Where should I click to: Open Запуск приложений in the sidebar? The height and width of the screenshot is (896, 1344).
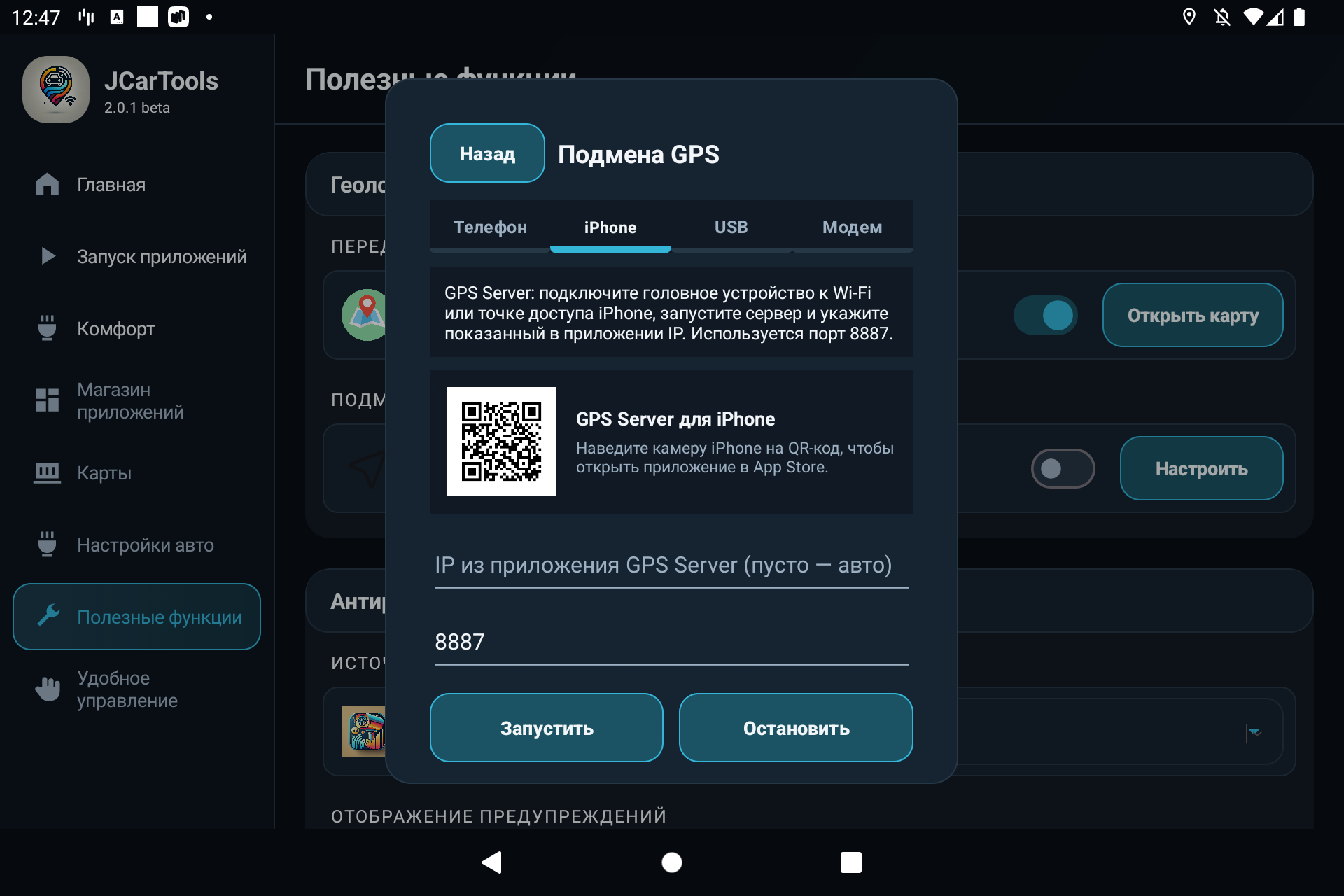pyautogui.click(x=137, y=256)
